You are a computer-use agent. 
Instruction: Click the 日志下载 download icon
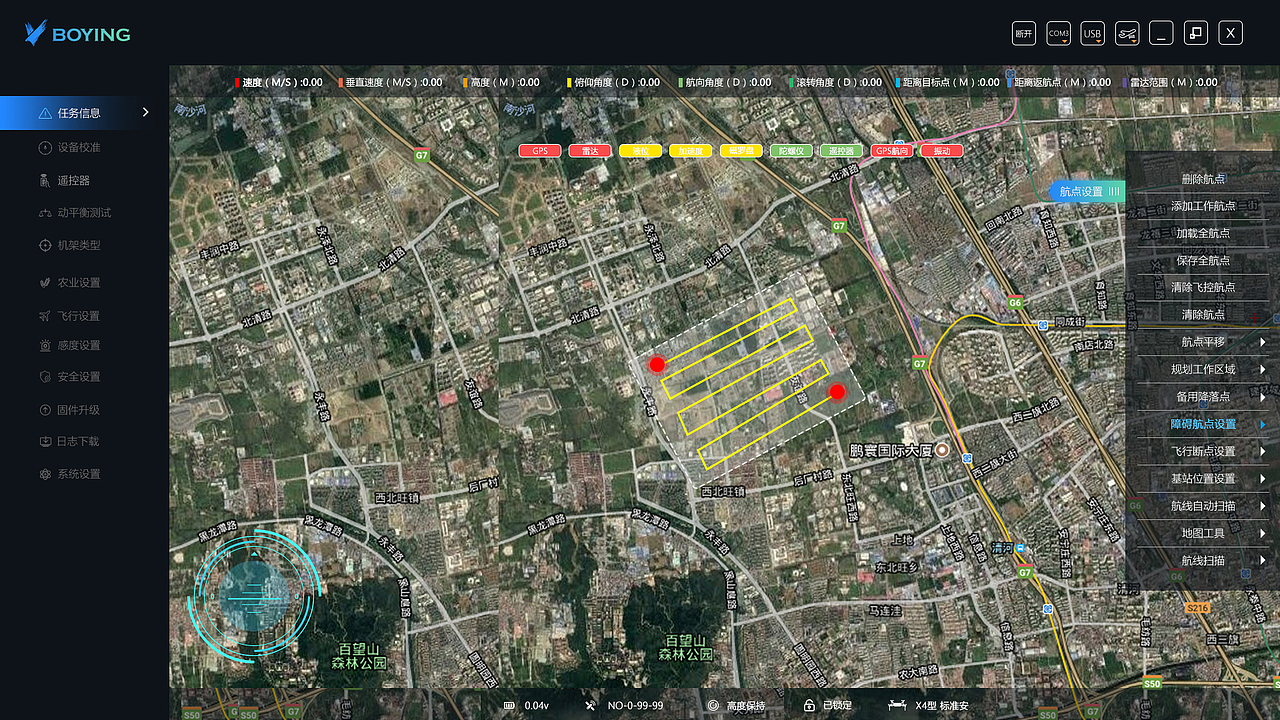[x=45, y=441]
